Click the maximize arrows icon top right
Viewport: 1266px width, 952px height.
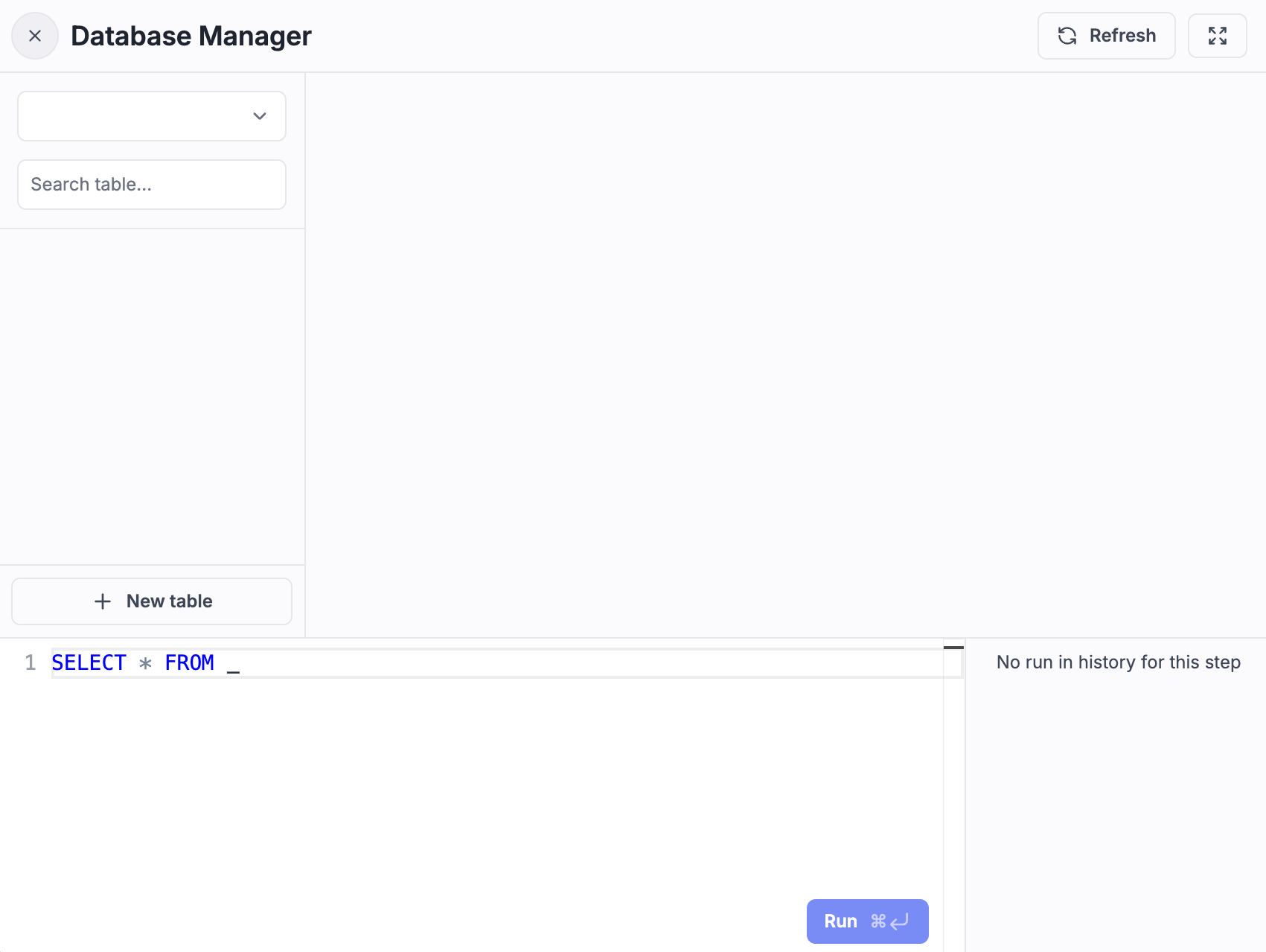coord(1218,35)
